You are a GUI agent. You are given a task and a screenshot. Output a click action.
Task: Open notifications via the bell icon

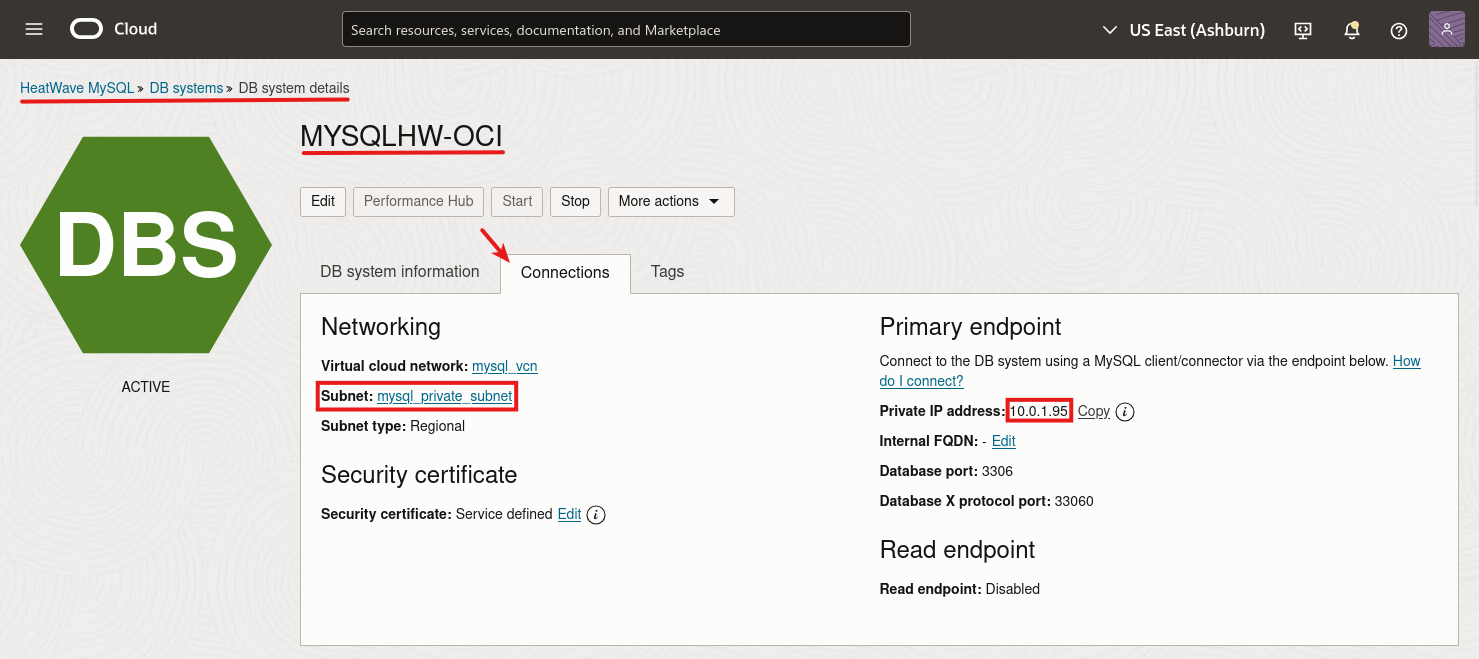[x=1351, y=30]
